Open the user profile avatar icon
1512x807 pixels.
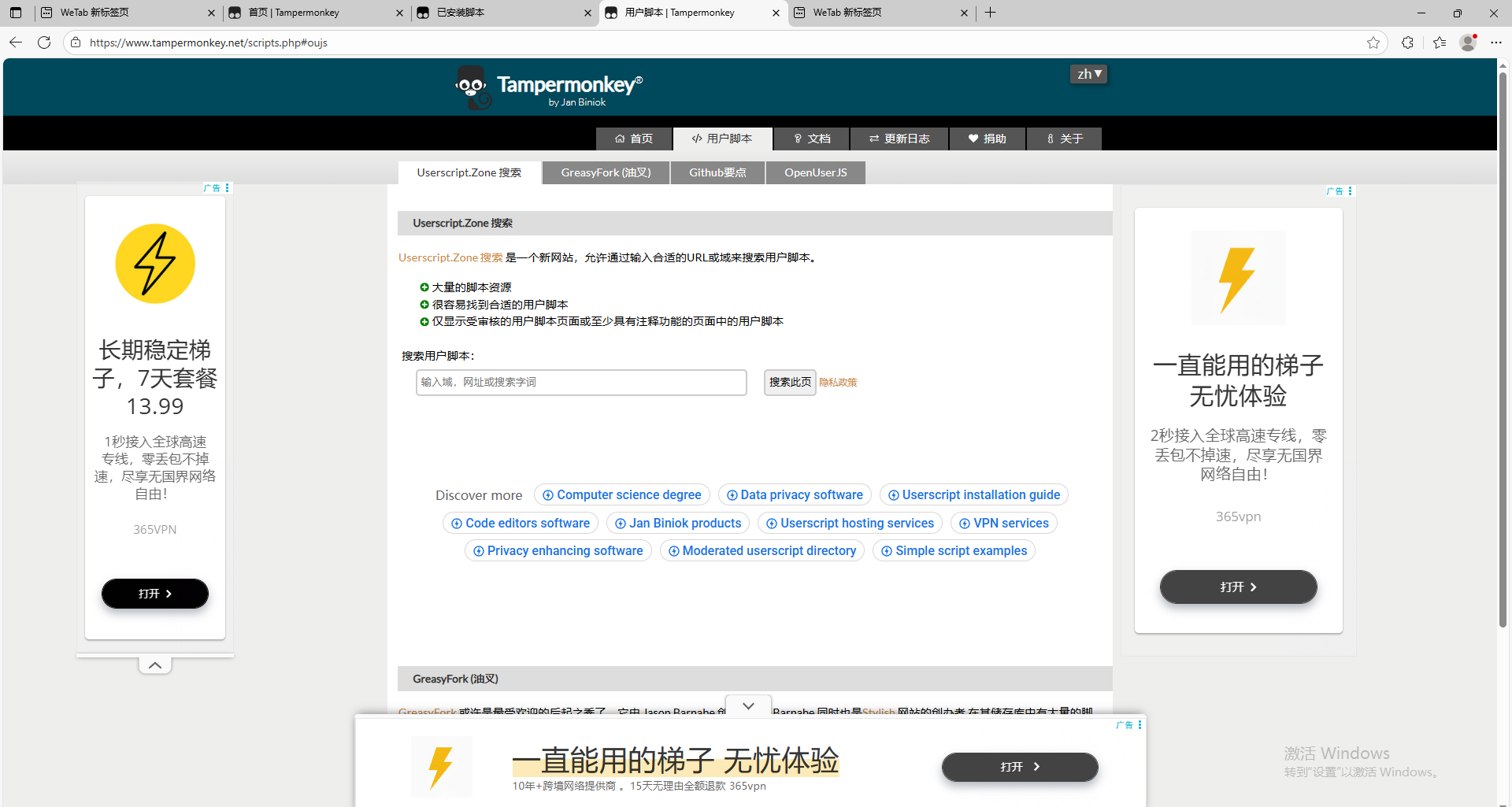(1468, 43)
